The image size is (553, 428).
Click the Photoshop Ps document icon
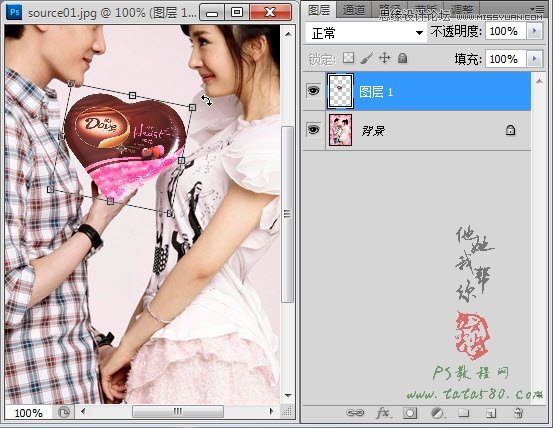[14, 12]
